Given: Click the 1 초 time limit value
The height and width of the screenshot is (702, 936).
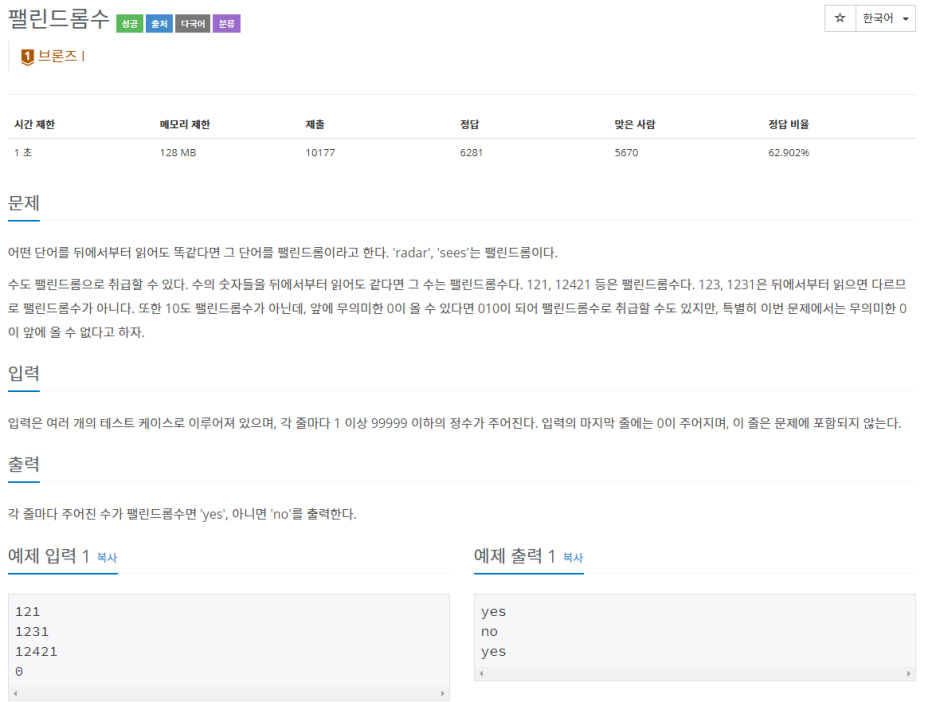Looking at the screenshot, I should point(23,153).
